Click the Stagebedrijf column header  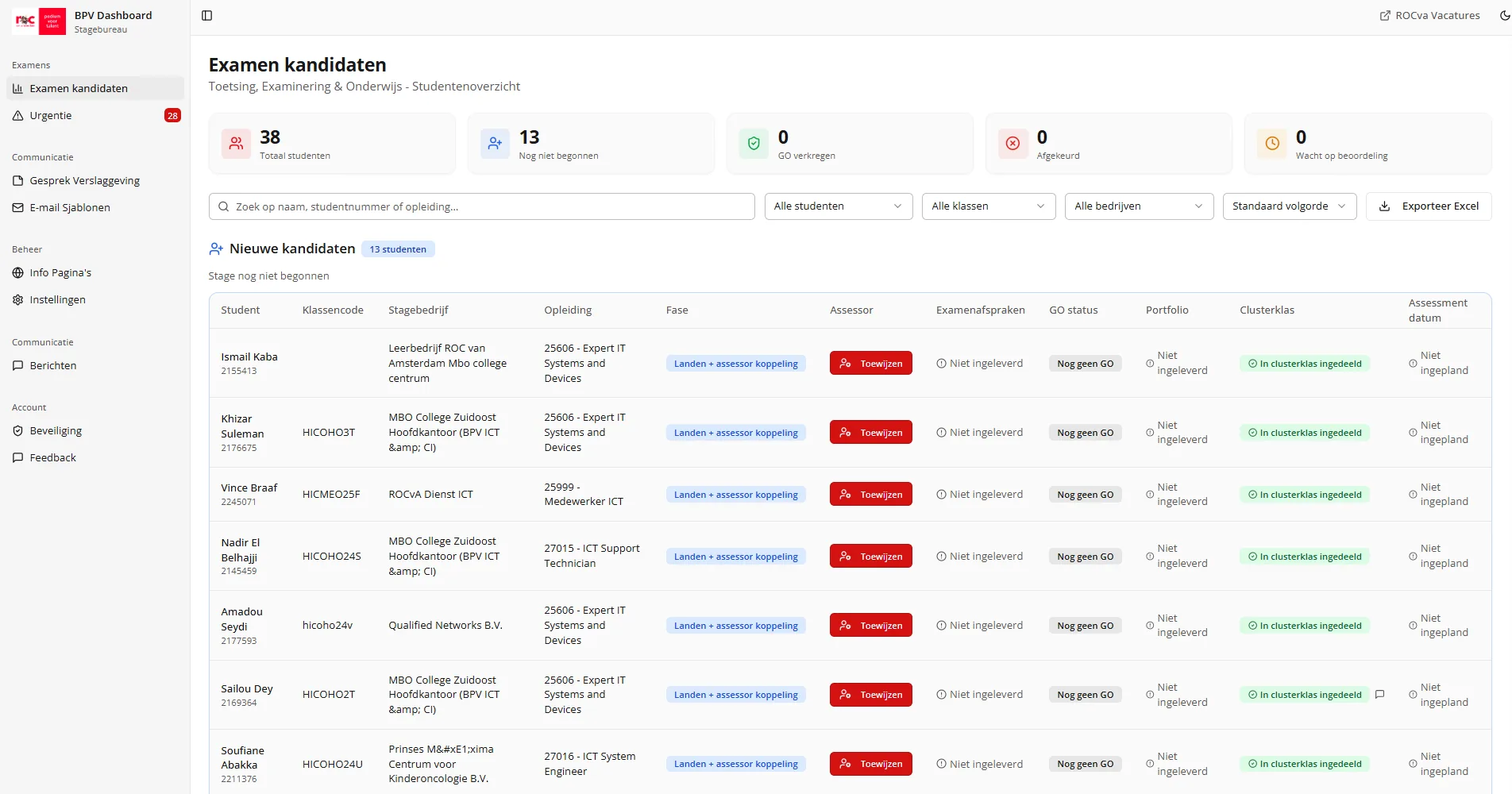click(418, 310)
